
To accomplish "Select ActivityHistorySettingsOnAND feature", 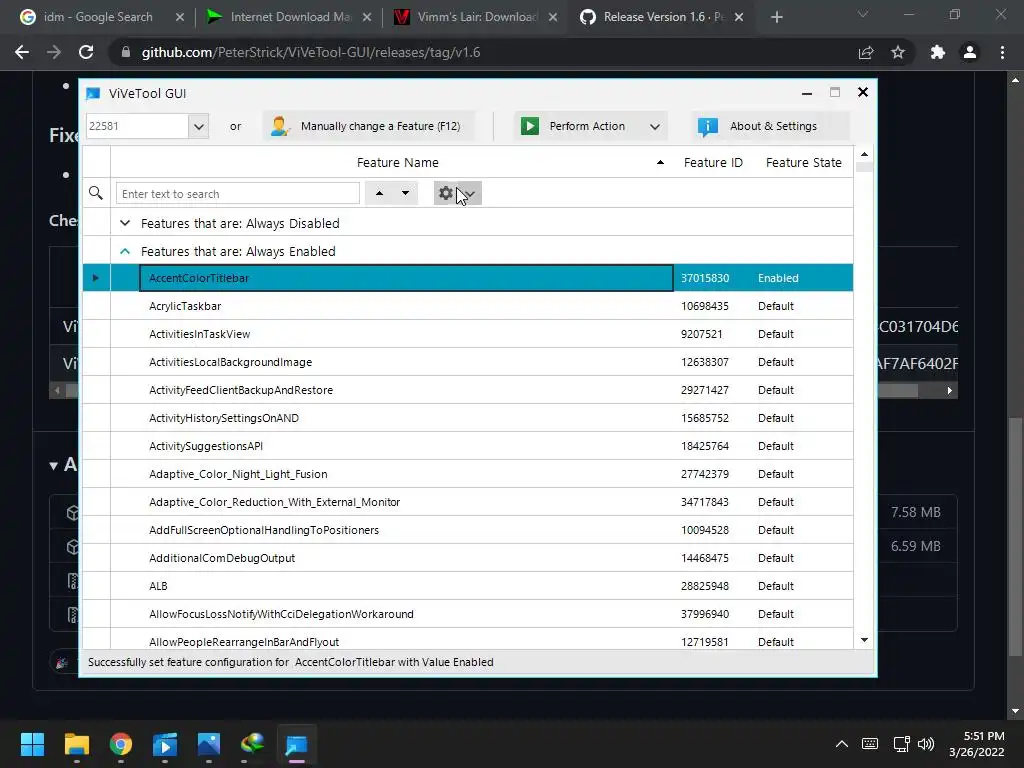I will pyautogui.click(x=224, y=419).
